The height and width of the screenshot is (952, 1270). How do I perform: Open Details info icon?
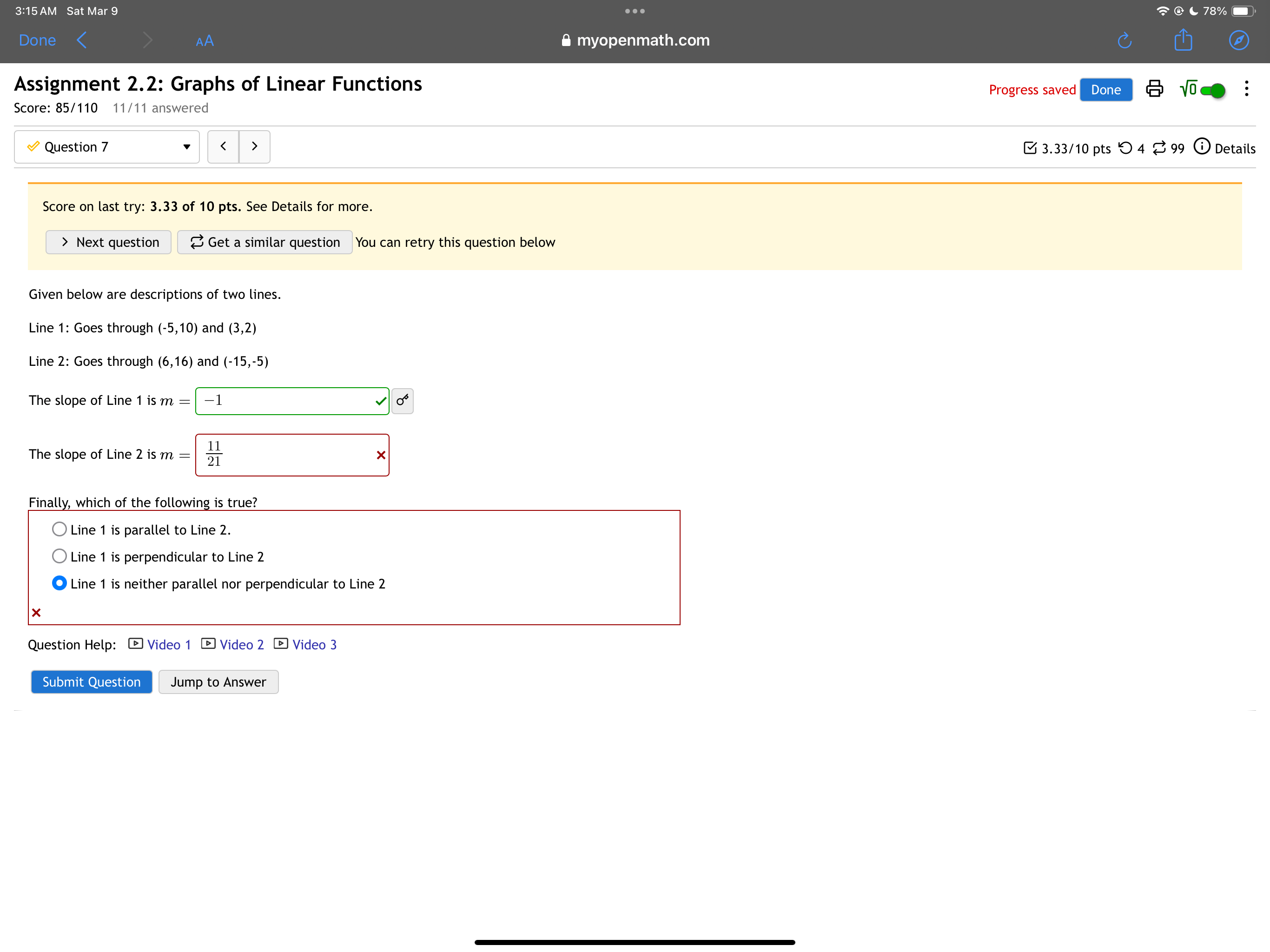1201,147
